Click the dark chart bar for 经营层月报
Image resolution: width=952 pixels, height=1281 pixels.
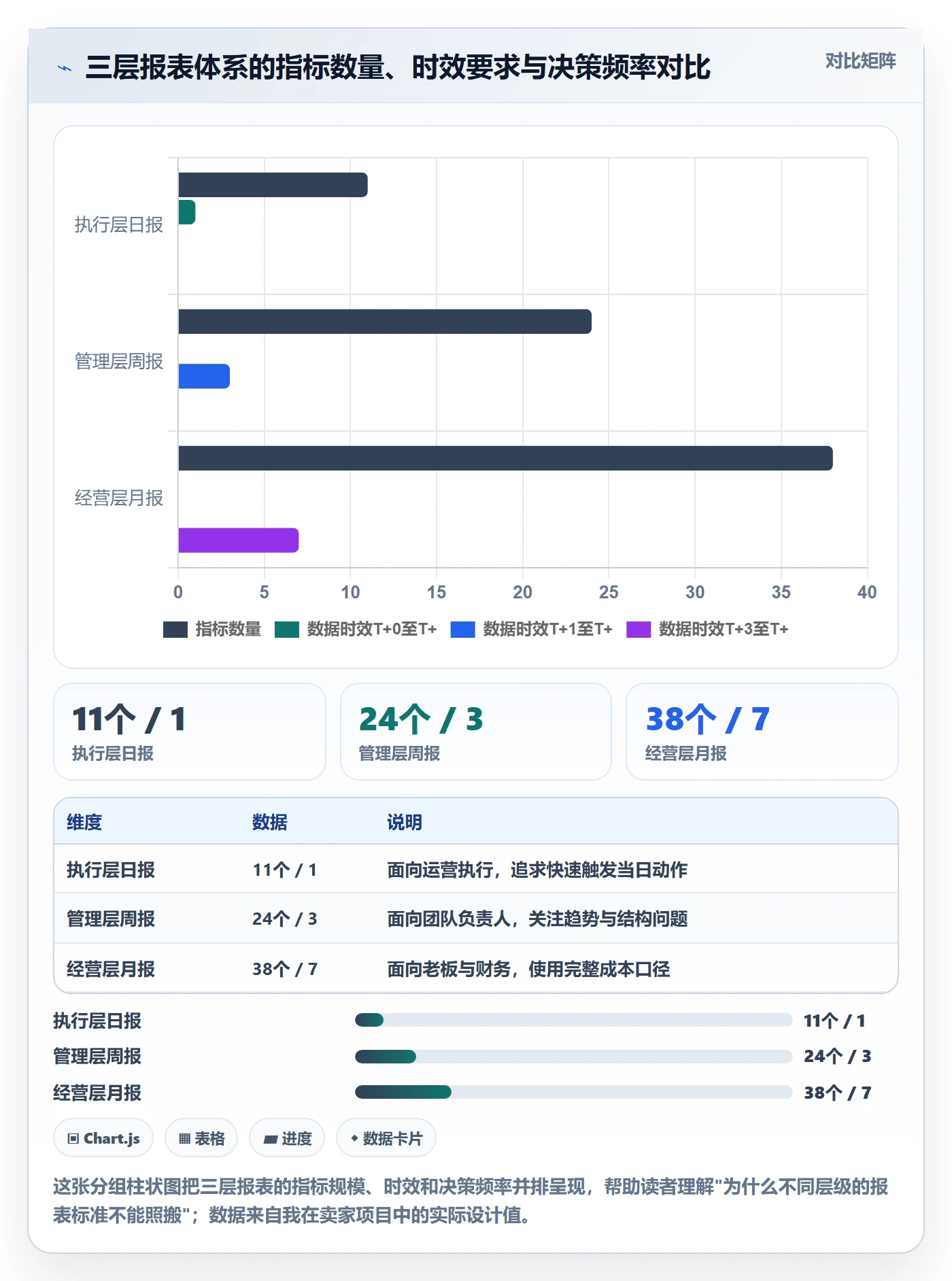coord(505,458)
